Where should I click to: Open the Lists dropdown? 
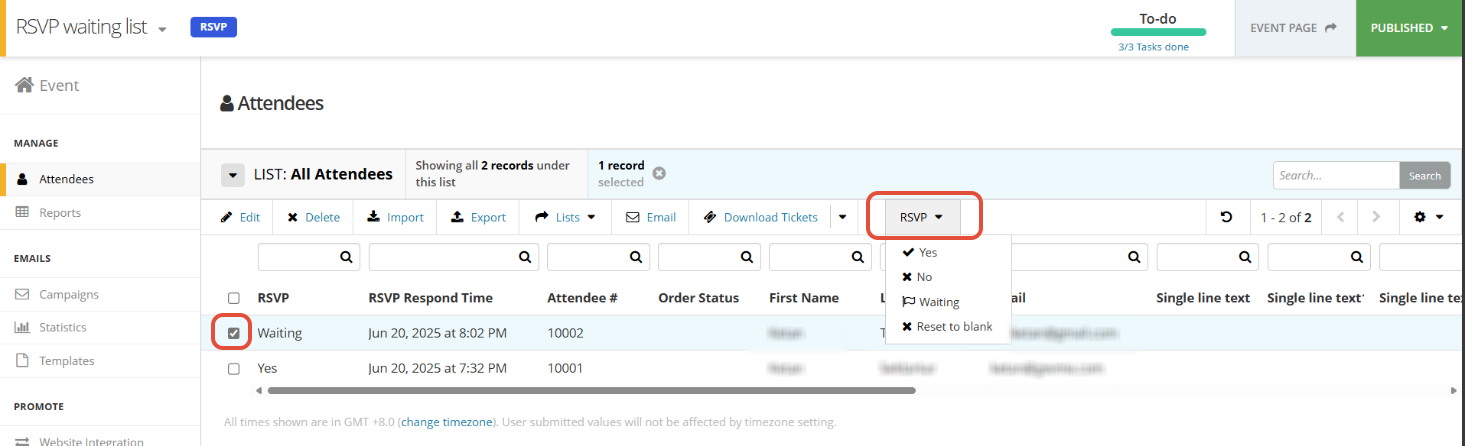click(565, 217)
